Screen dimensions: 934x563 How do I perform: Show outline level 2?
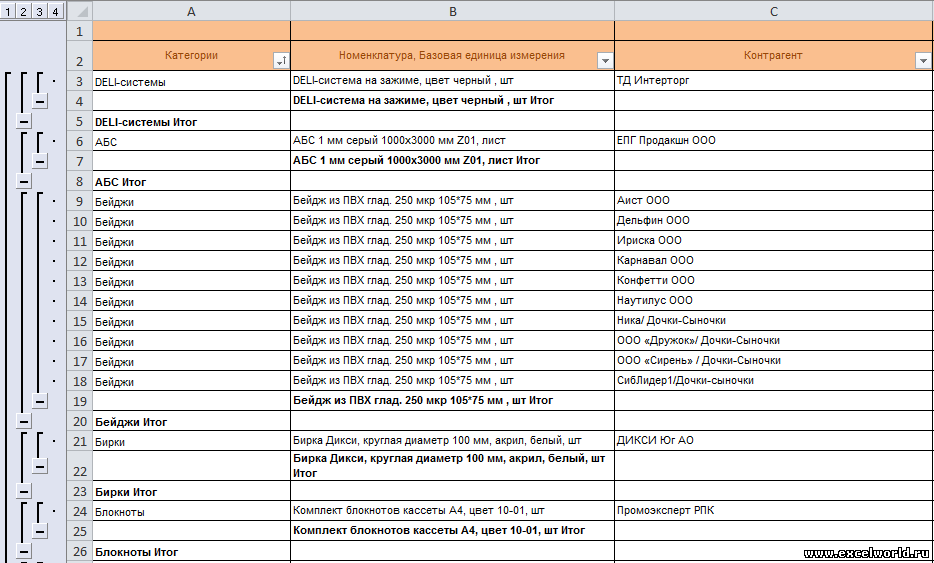pyautogui.click(x=23, y=11)
